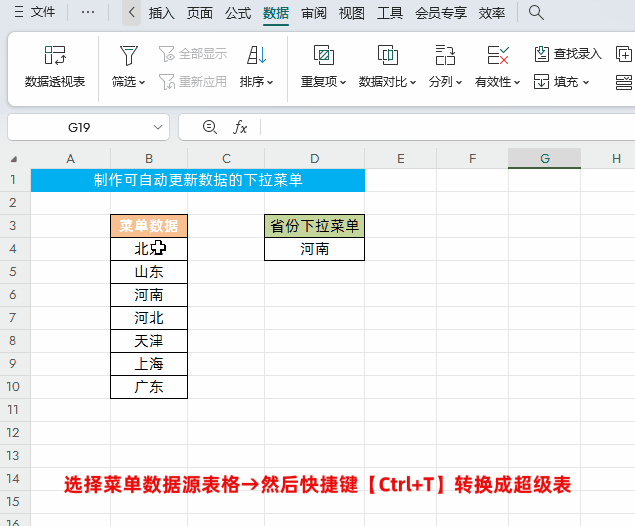Click the fx insert function icon
The width and height of the screenshot is (635, 526).
point(240,127)
